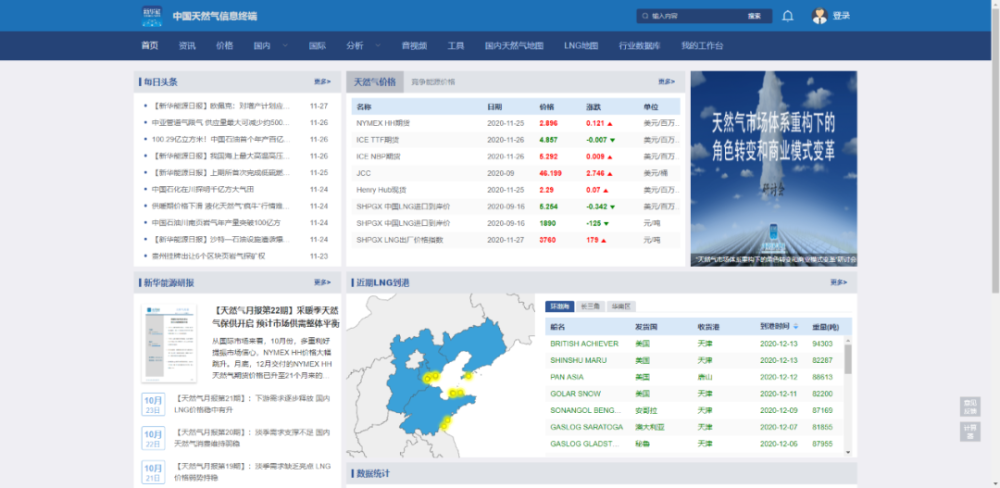Click the upper floating sidebar button at right
1000x488 pixels.
[x=970, y=406]
